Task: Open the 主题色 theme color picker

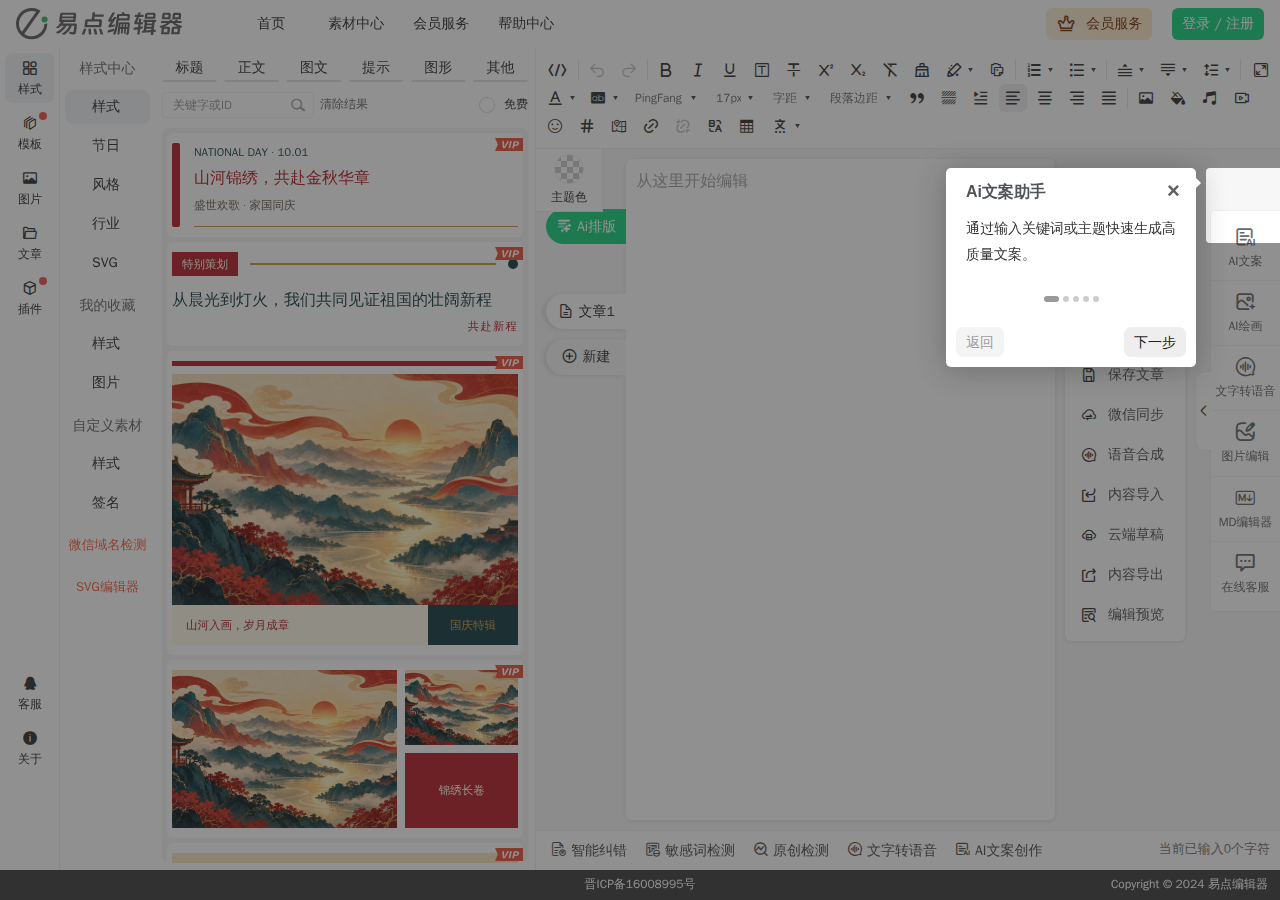Action: (x=569, y=180)
